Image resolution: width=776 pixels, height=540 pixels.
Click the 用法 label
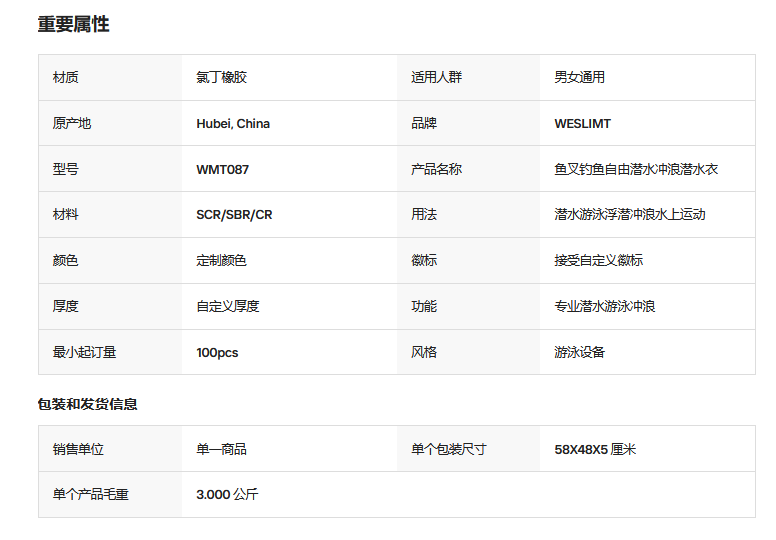pos(424,215)
